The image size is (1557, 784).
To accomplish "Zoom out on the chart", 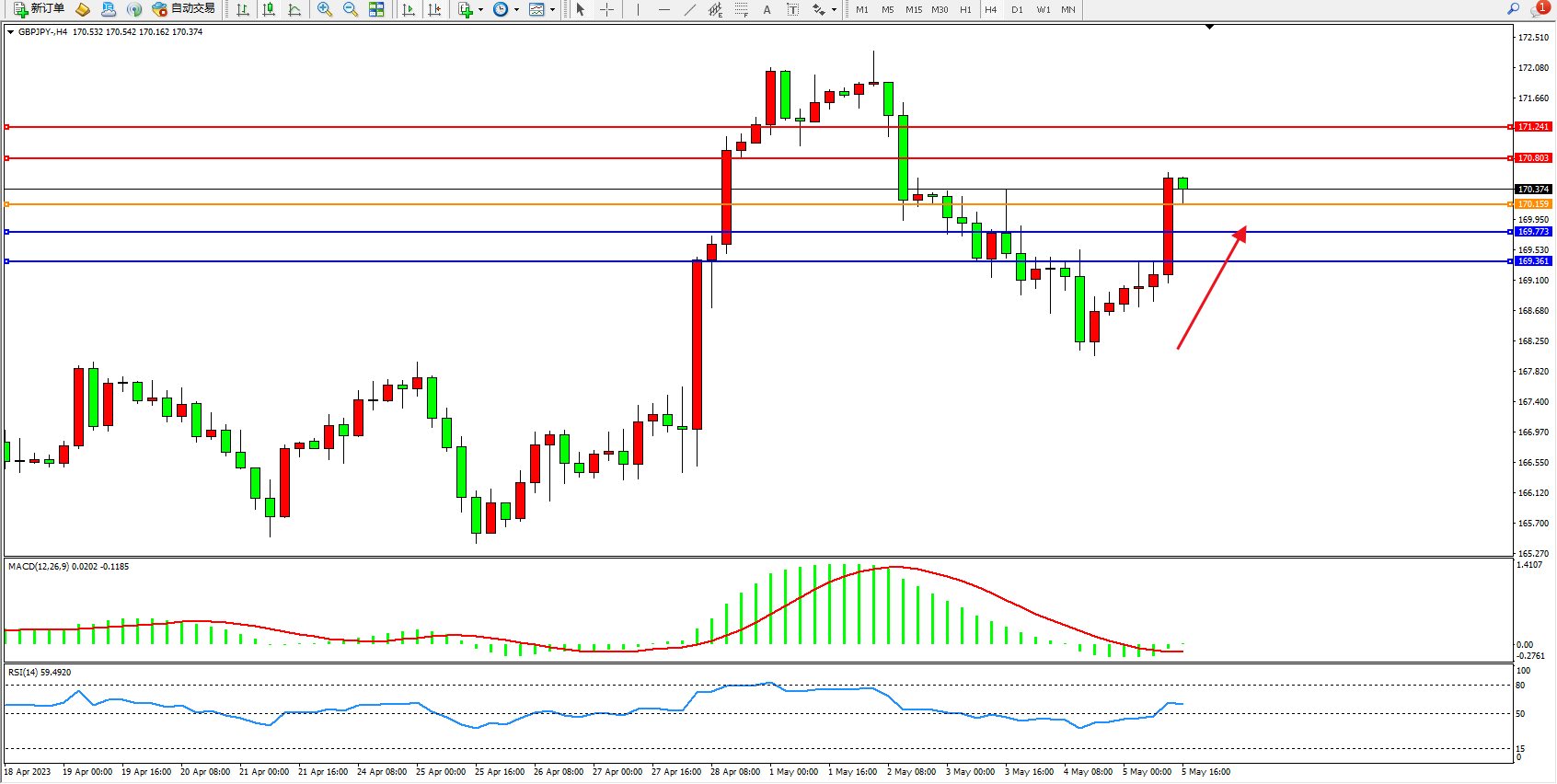I will (x=351, y=9).
